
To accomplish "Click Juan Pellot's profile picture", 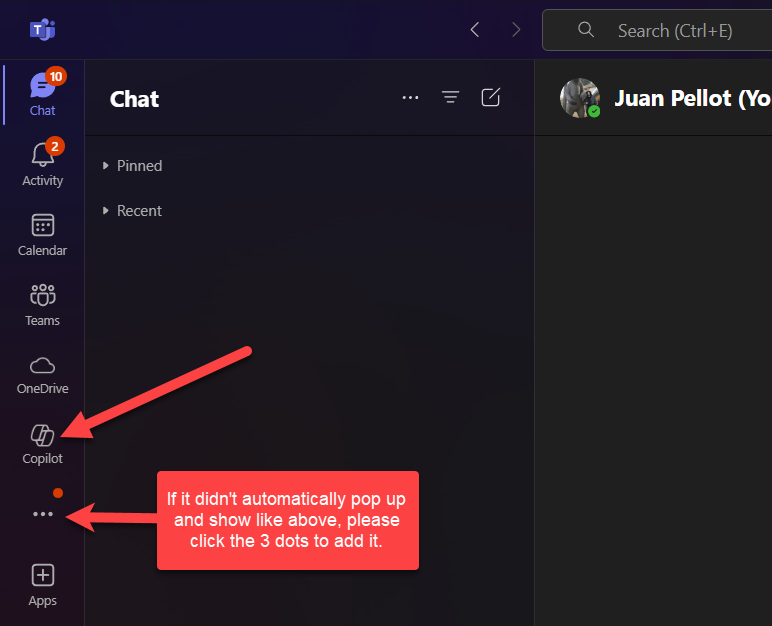I will coord(580,99).
